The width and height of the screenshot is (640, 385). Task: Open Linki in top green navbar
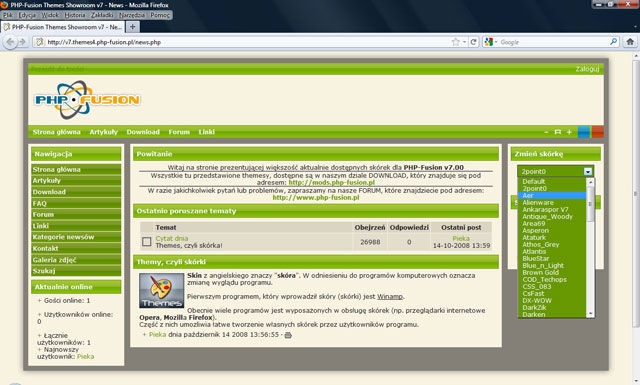point(207,132)
